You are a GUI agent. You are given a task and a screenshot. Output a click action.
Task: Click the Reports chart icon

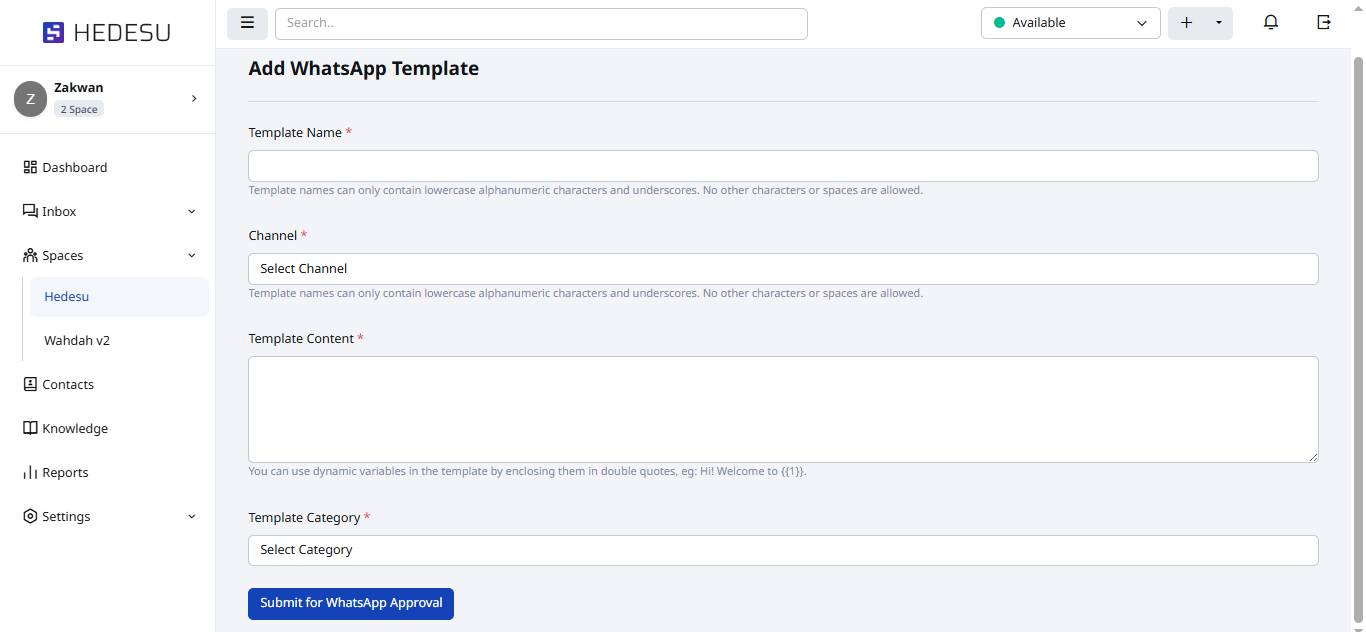click(30, 472)
